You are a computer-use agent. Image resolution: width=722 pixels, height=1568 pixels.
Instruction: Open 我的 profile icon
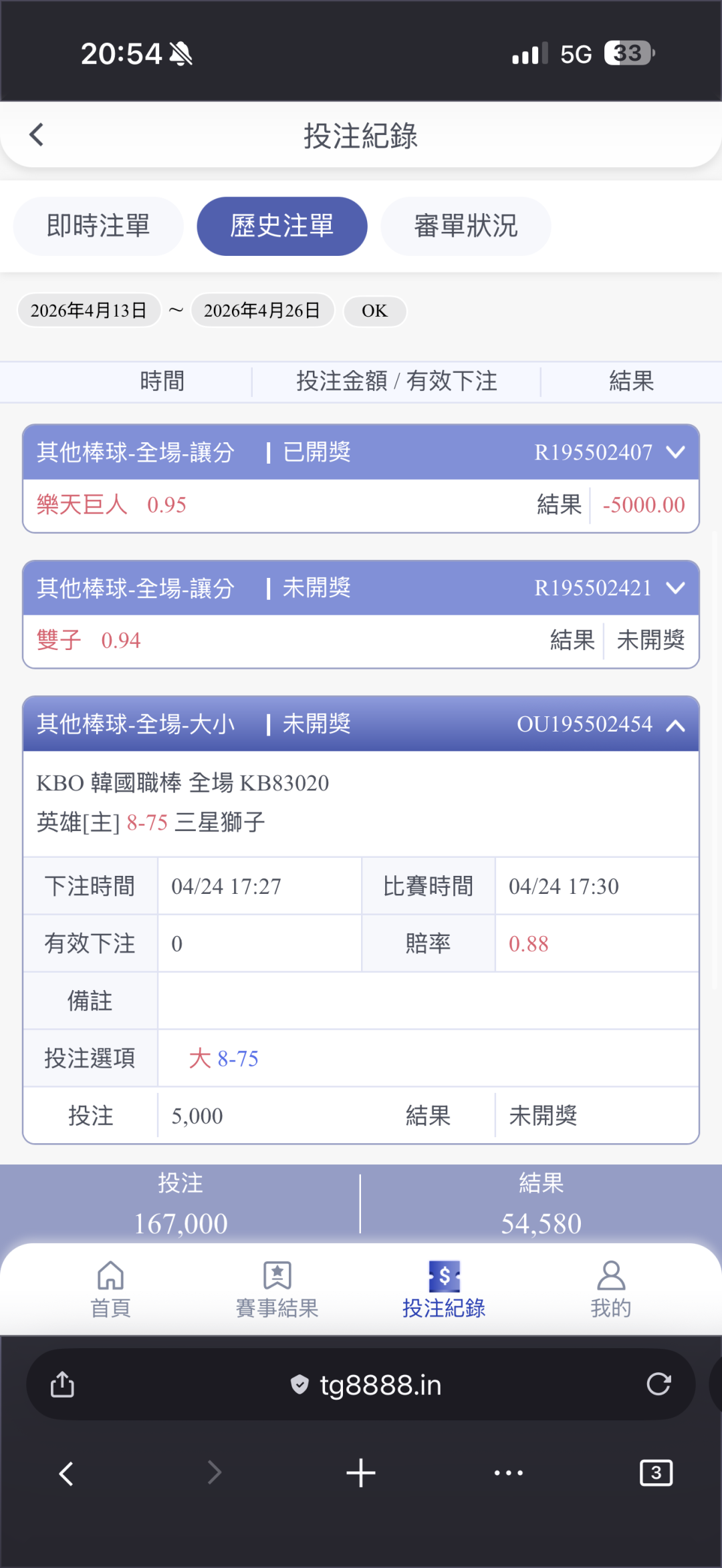point(610,1276)
